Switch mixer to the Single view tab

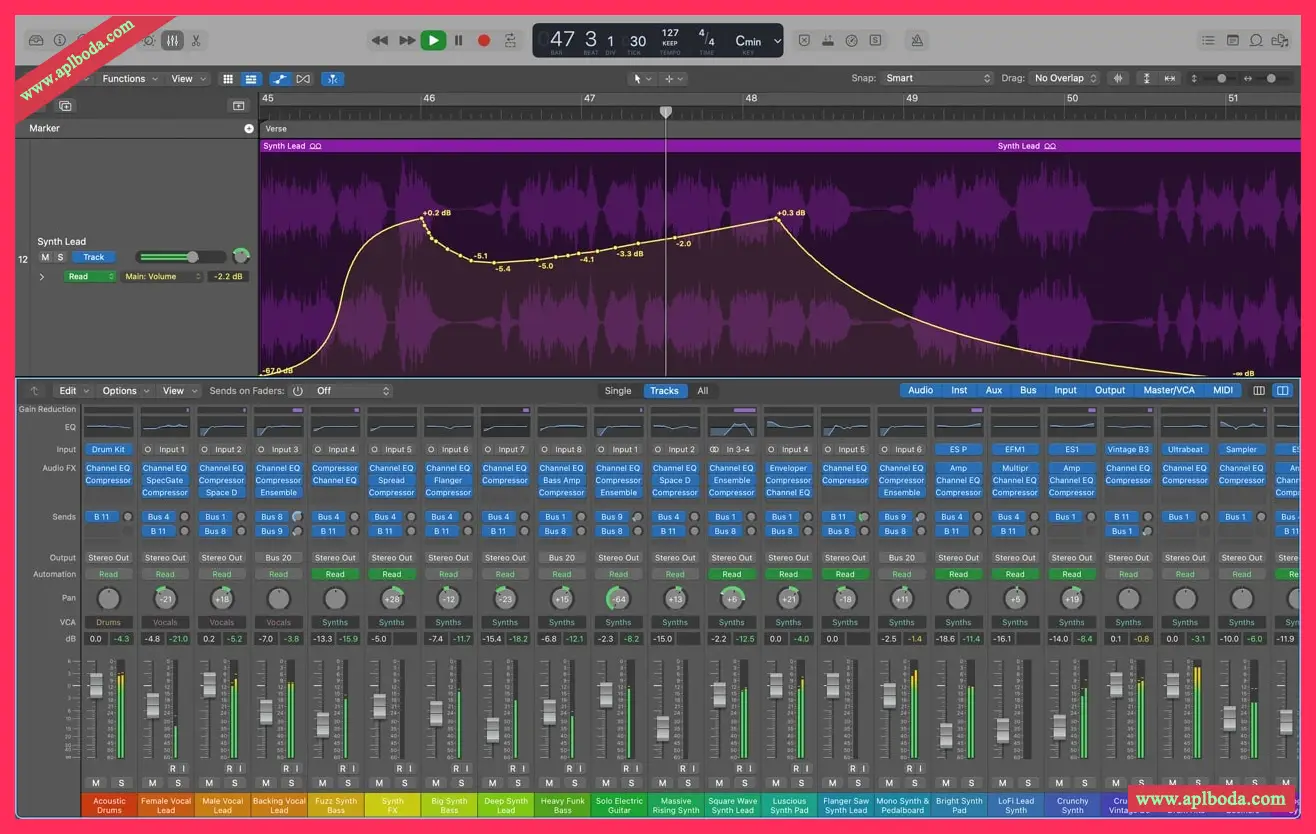pyautogui.click(x=618, y=391)
